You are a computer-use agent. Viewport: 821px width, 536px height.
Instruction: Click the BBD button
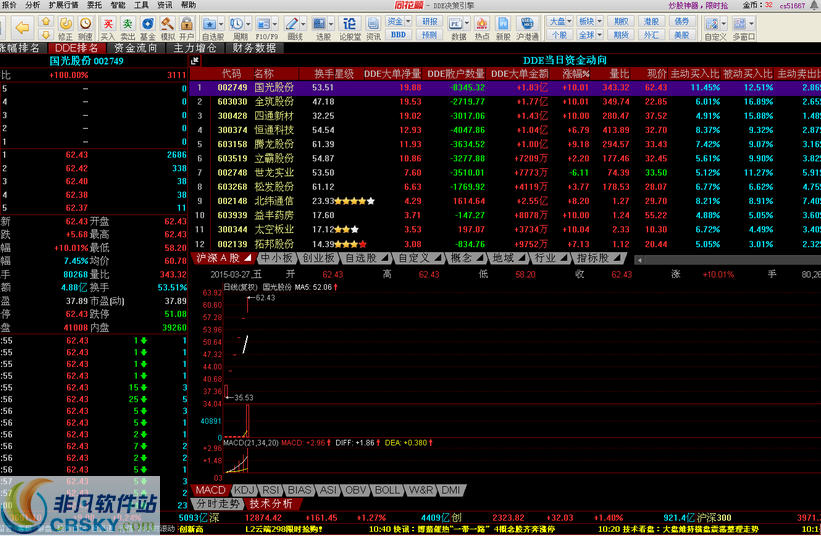398,35
